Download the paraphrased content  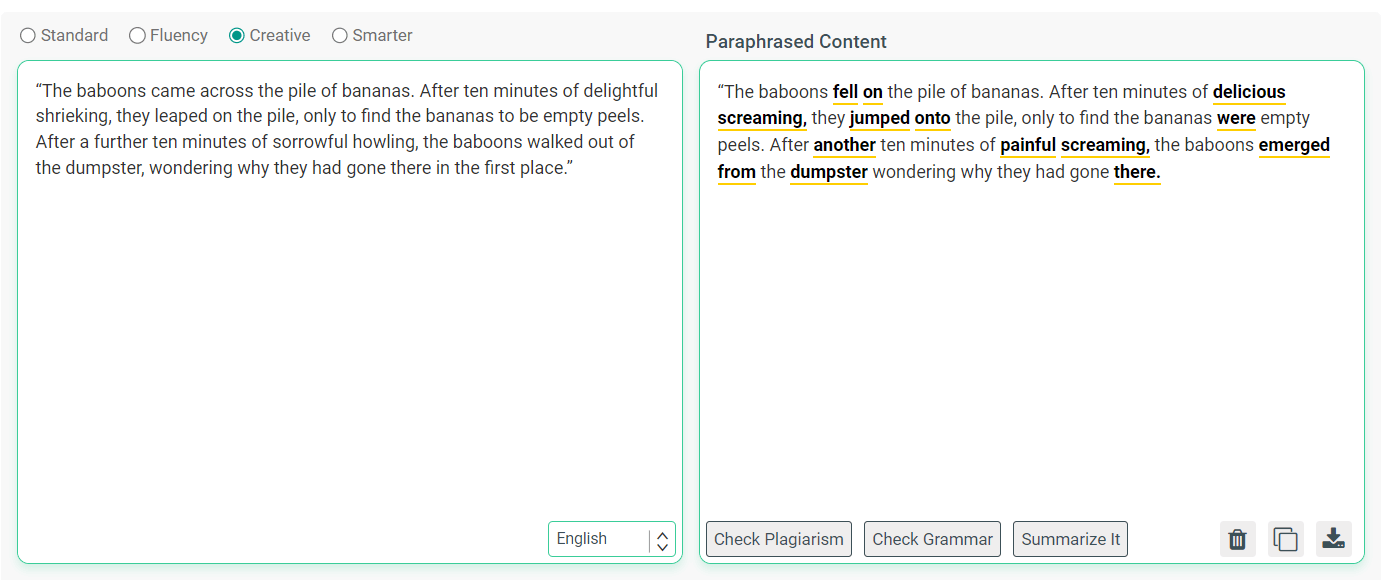click(1333, 539)
